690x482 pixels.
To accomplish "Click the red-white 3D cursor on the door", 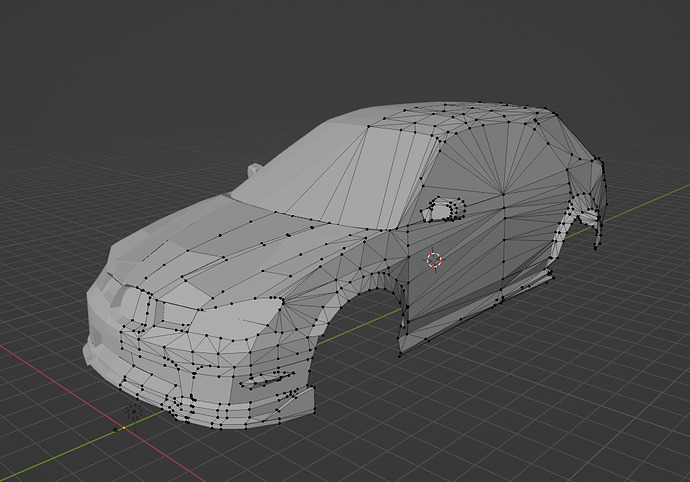I will click(434, 260).
